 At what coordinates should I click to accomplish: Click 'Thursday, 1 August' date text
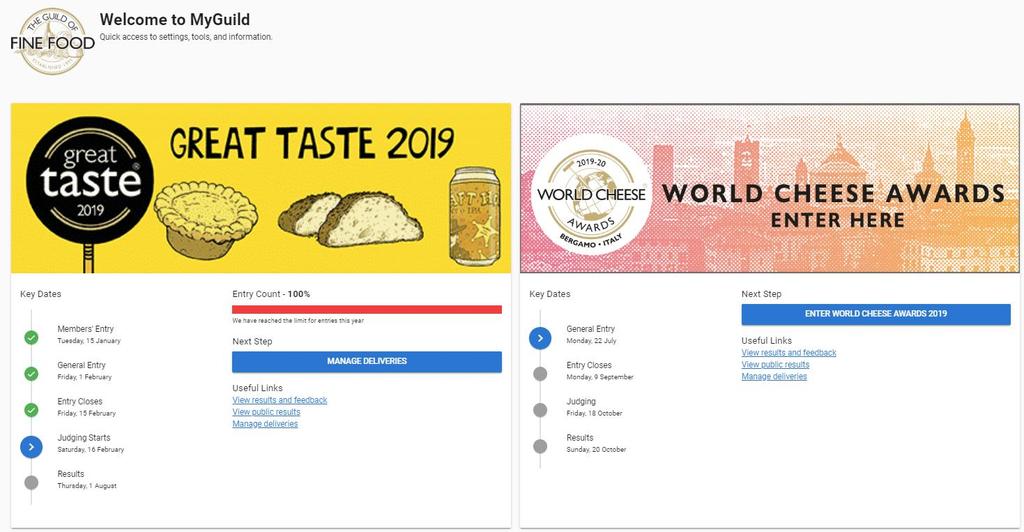[87, 486]
